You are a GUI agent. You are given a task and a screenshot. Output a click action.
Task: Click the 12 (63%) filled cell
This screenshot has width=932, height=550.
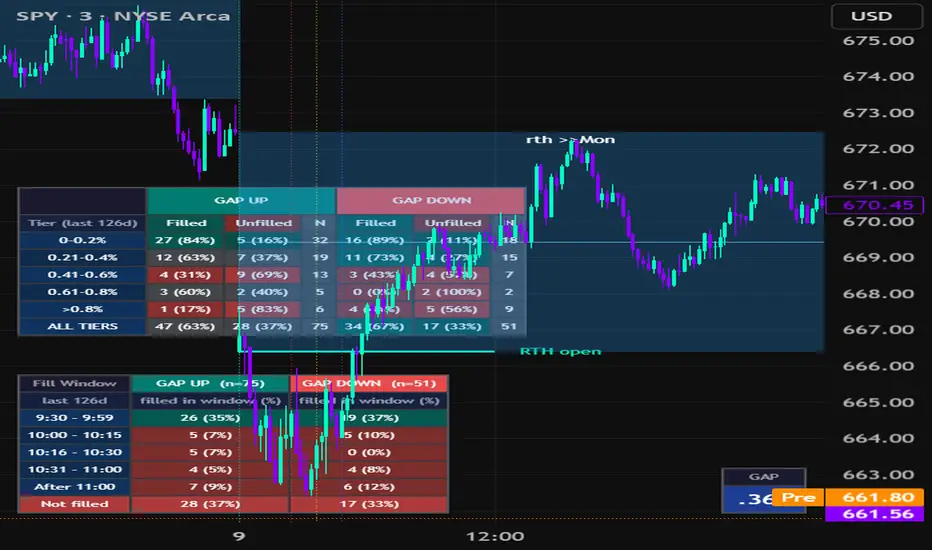tap(185, 257)
